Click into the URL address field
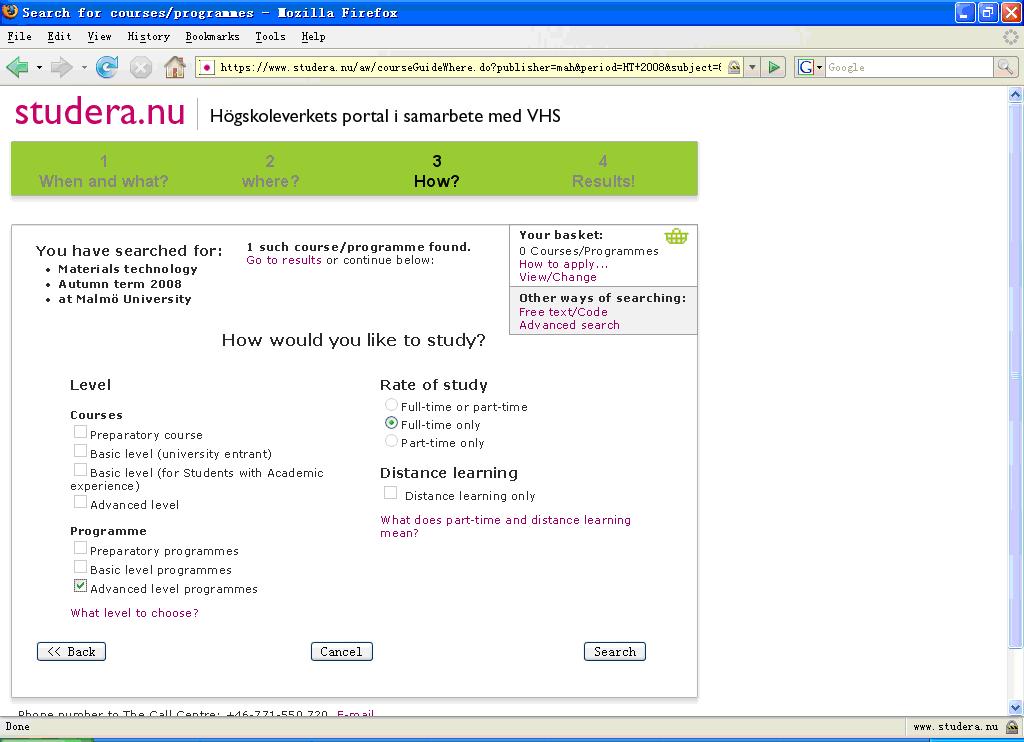Viewport: 1024px width, 742px height. coord(470,67)
